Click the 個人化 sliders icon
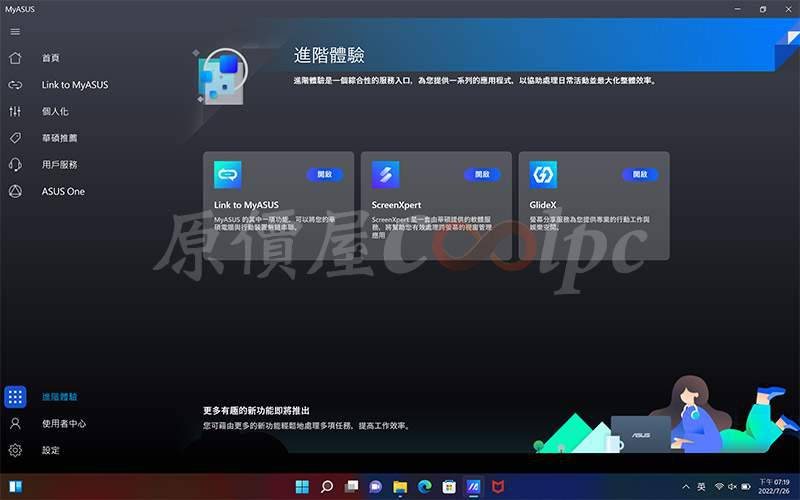 coord(15,111)
